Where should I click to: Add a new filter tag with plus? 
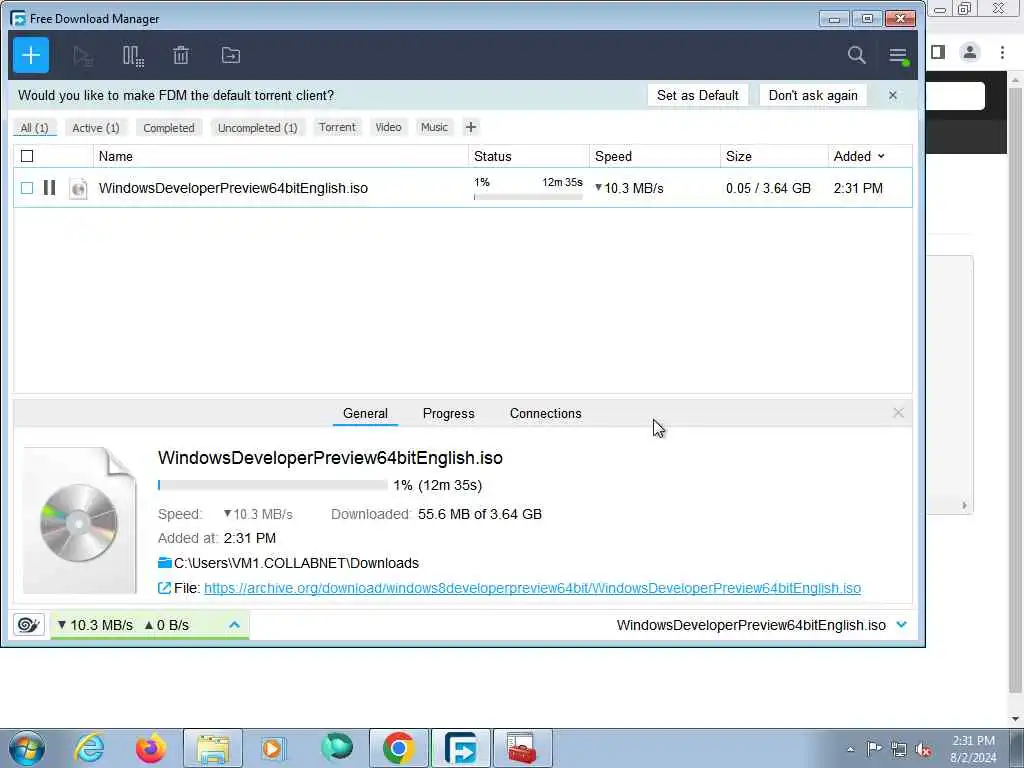click(x=471, y=127)
